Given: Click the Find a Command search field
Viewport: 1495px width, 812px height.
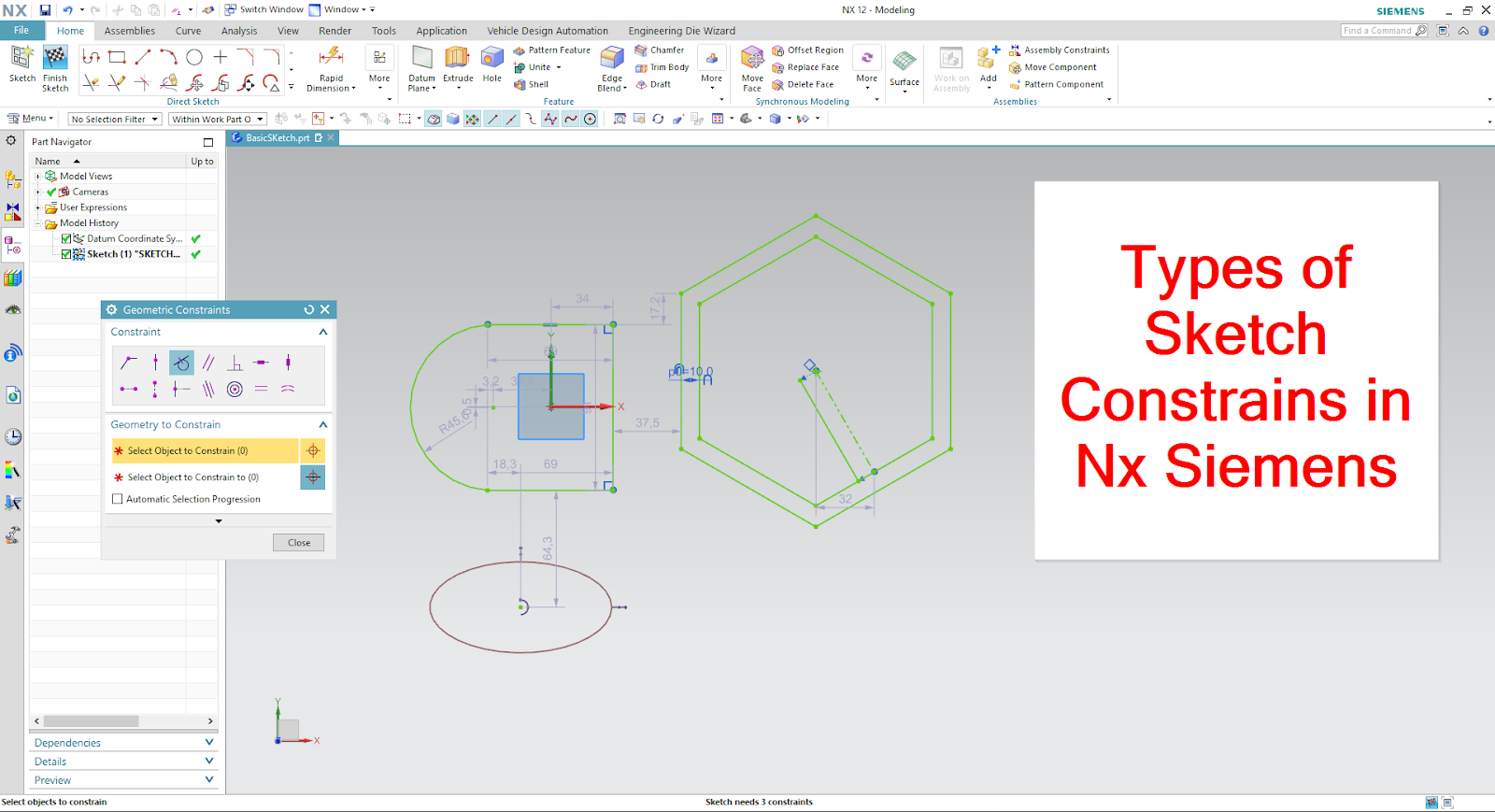Looking at the screenshot, I should point(1385,31).
